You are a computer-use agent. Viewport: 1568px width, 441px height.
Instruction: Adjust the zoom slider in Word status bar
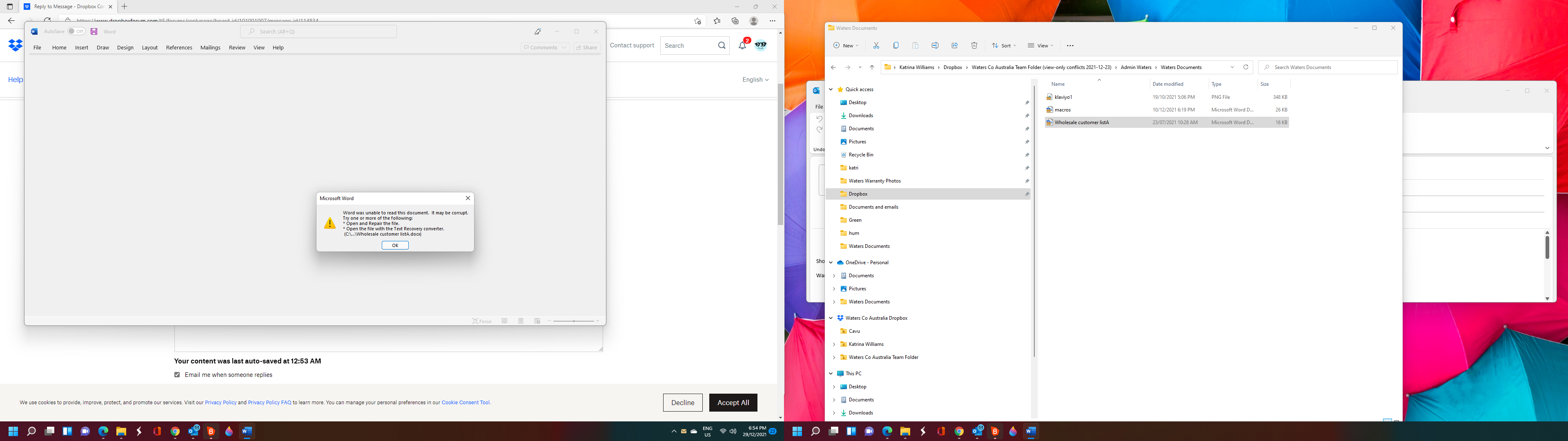[x=573, y=321]
